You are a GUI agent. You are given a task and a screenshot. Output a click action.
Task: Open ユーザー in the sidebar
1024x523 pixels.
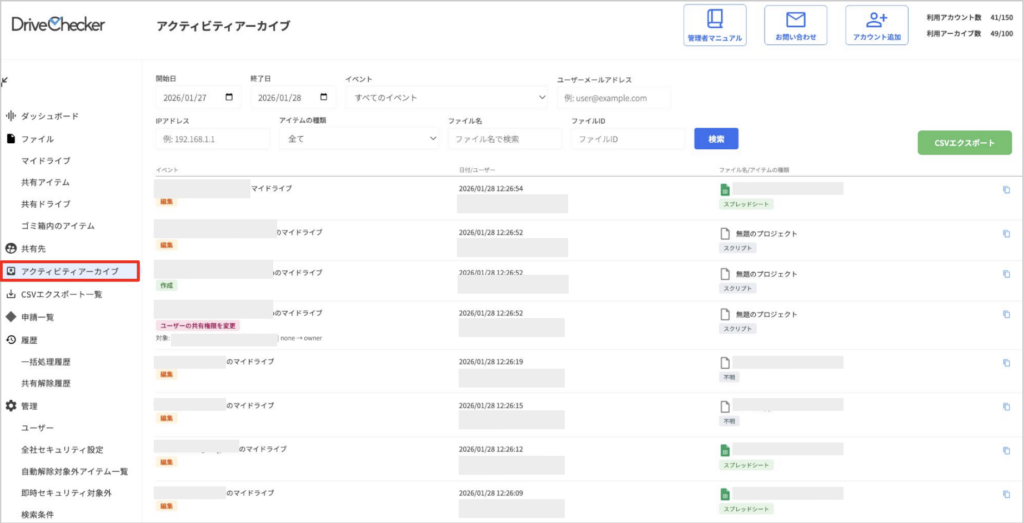[37, 428]
